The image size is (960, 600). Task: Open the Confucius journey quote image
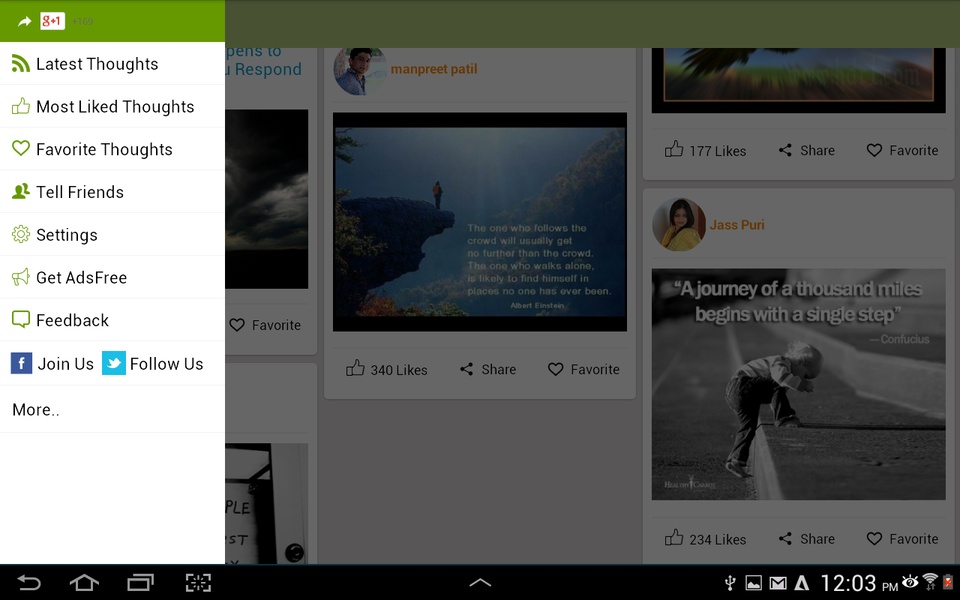(x=798, y=384)
